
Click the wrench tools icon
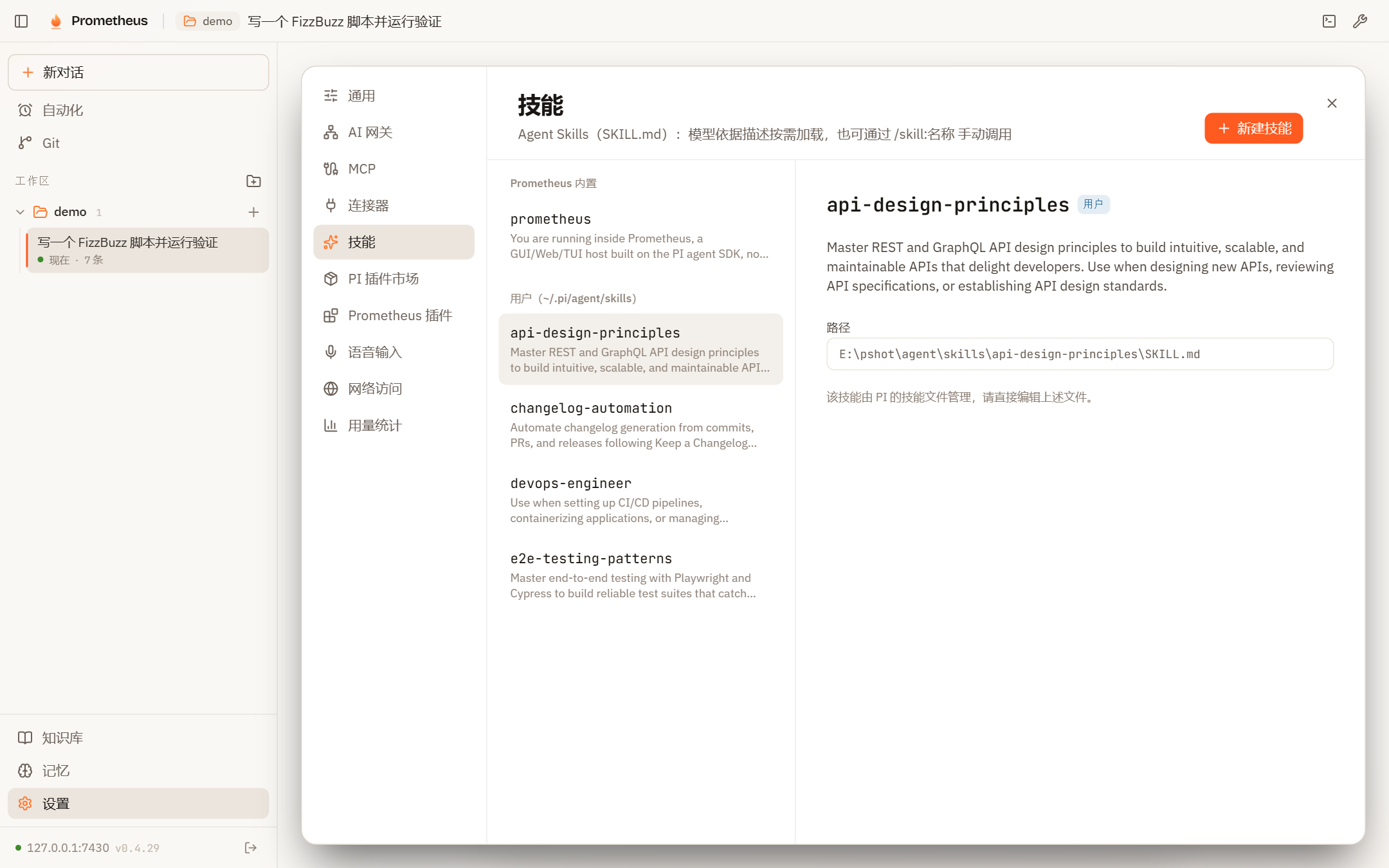point(1360,21)
